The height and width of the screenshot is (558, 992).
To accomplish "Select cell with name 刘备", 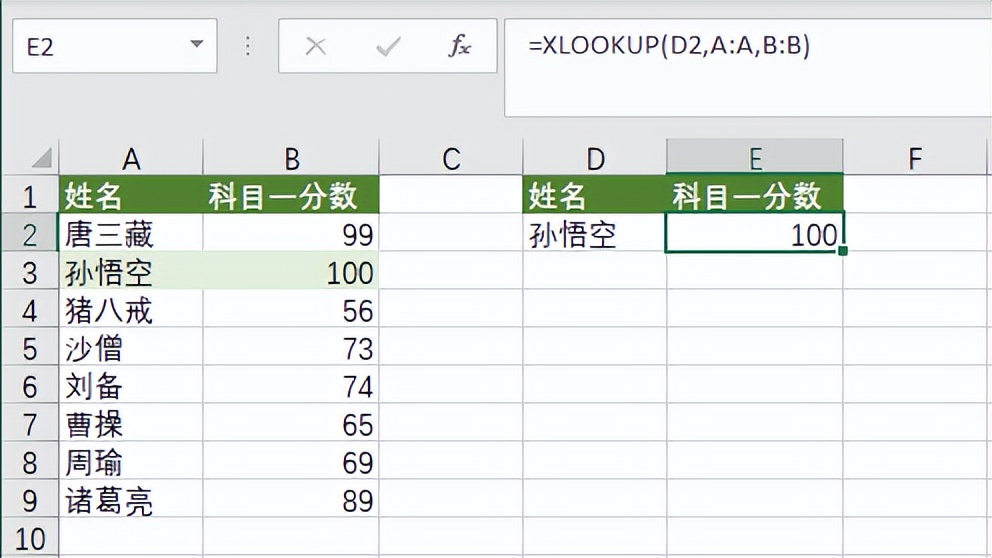I will [131, 385].
